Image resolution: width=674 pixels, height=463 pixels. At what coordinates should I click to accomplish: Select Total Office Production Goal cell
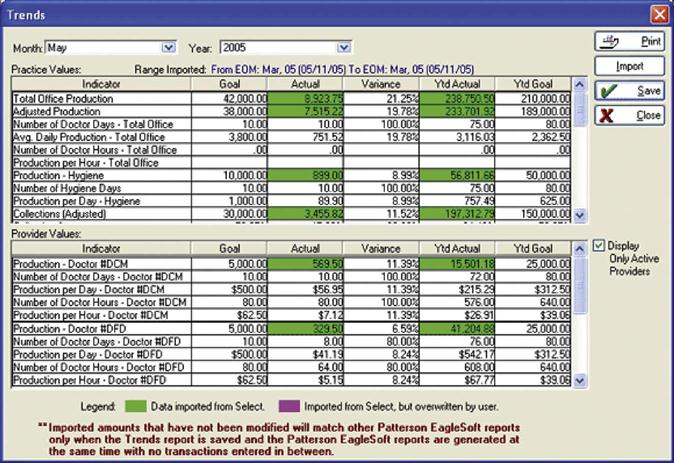[230, 100]
